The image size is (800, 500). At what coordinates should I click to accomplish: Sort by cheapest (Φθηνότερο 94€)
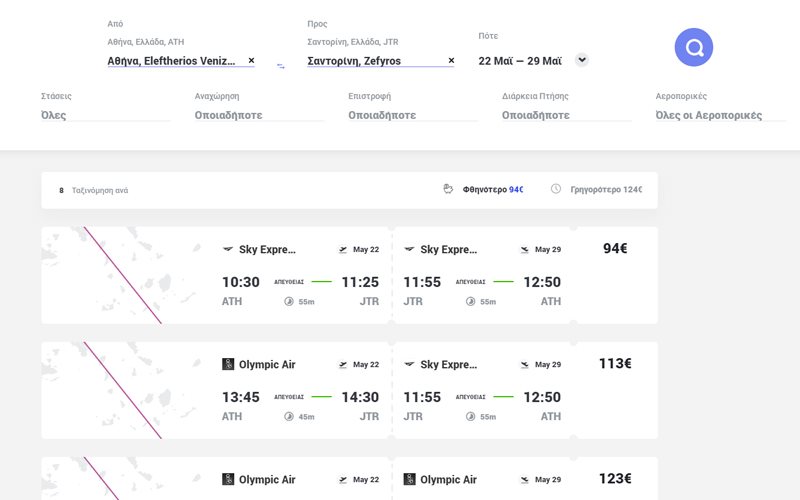tap(492, 190)
